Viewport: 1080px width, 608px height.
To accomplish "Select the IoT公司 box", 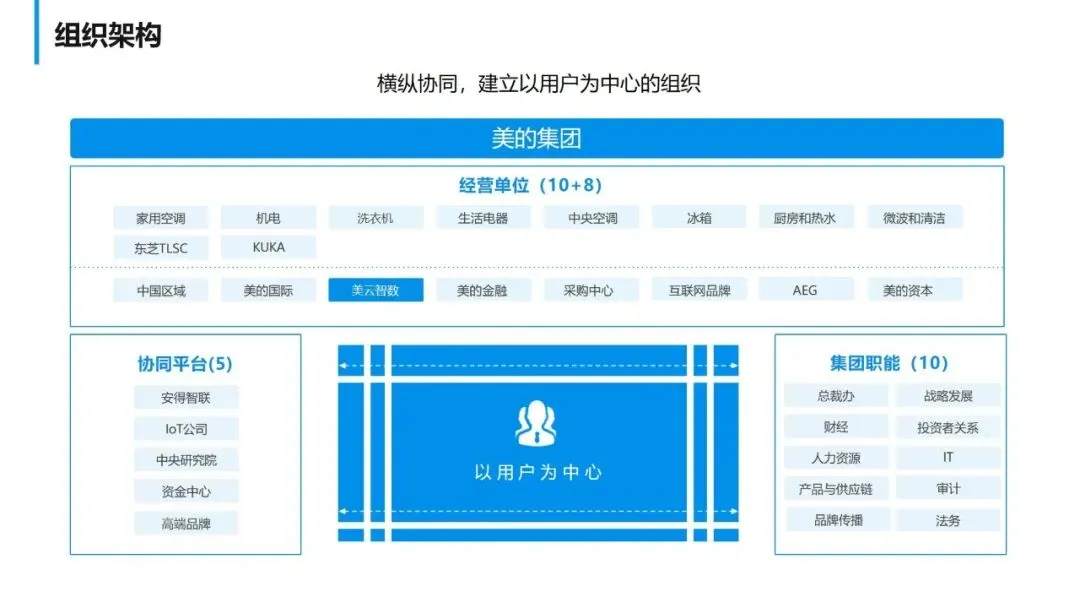I will coord(186,428).
